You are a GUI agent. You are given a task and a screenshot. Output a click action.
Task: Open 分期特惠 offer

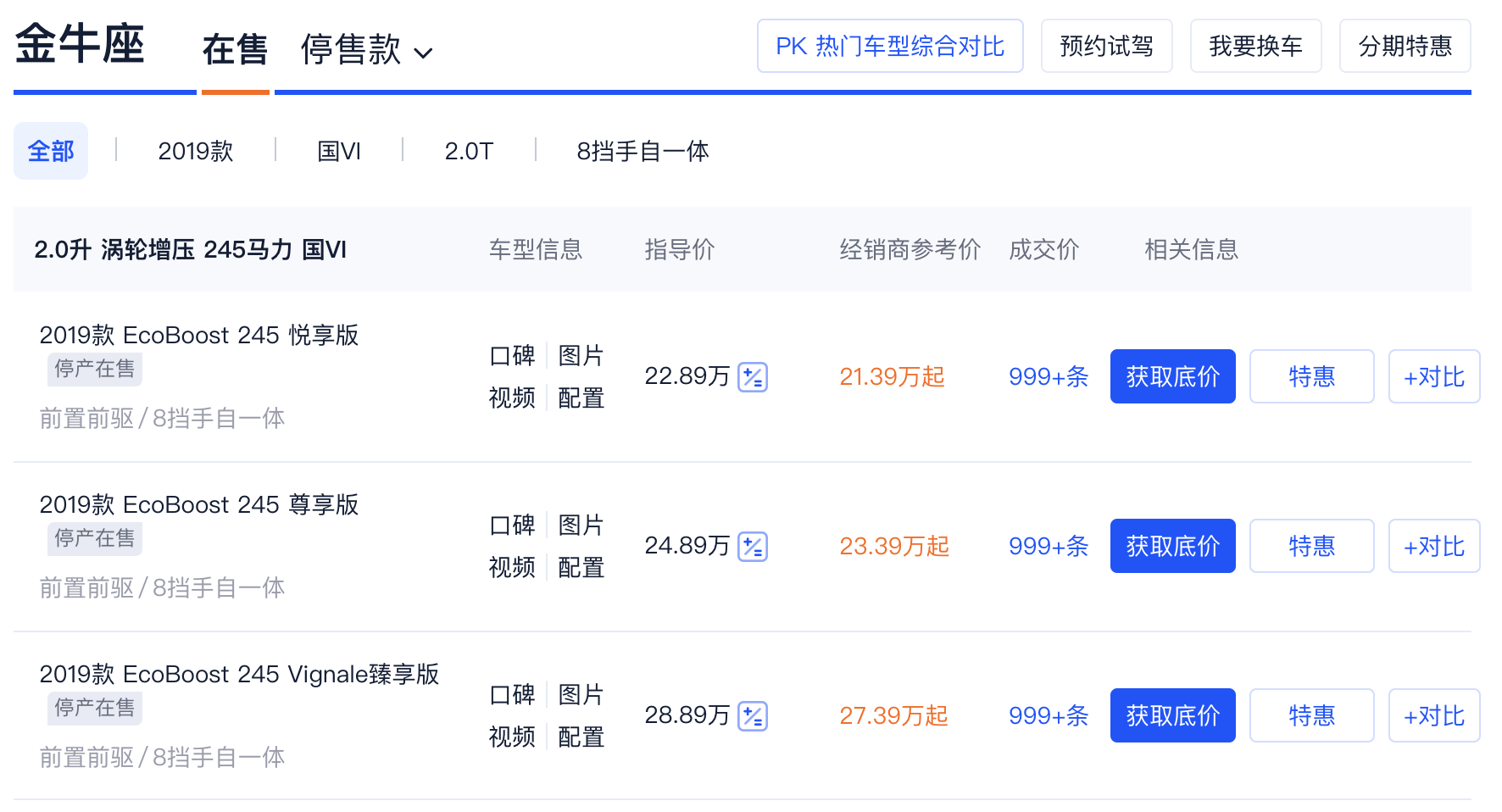(1405, 46)
